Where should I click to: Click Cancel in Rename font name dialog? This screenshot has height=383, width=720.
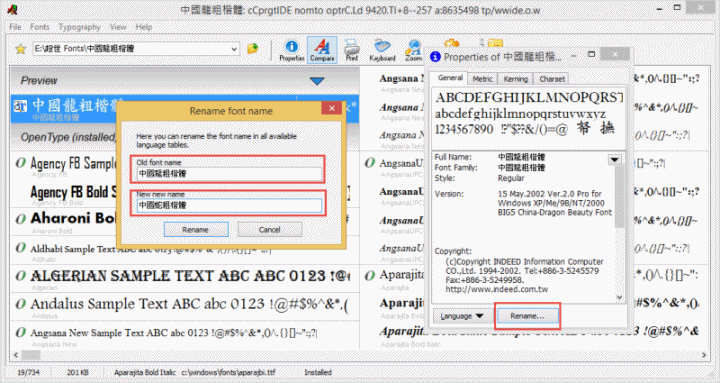tap(270, 230)
